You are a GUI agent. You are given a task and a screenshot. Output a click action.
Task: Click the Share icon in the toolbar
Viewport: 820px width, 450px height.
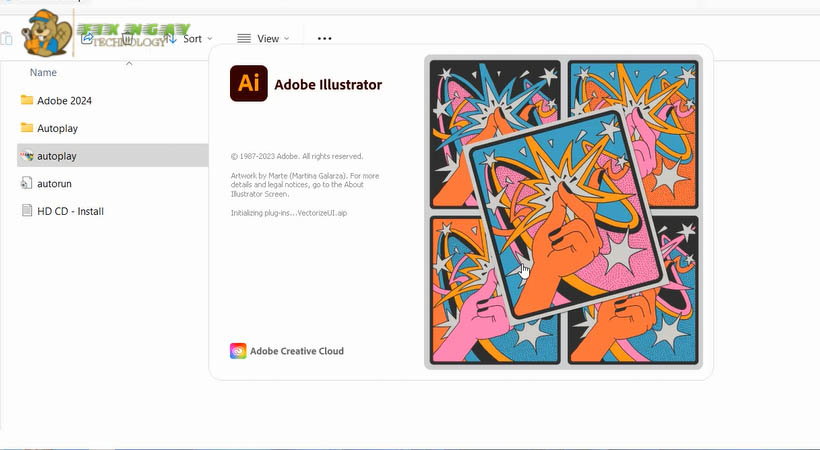[88, 38]
